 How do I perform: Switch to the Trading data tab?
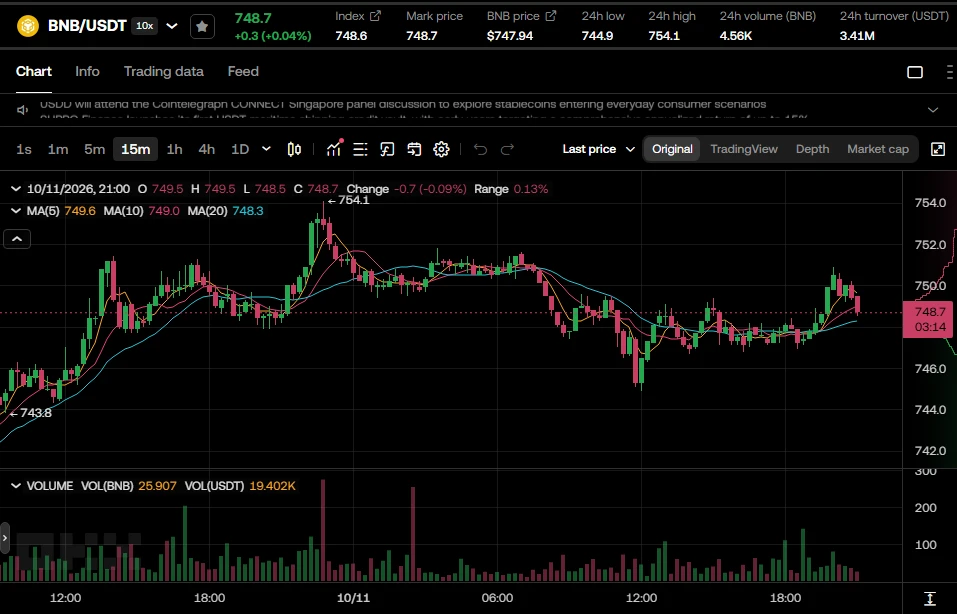pyautogui.click(x=164, y=71)
